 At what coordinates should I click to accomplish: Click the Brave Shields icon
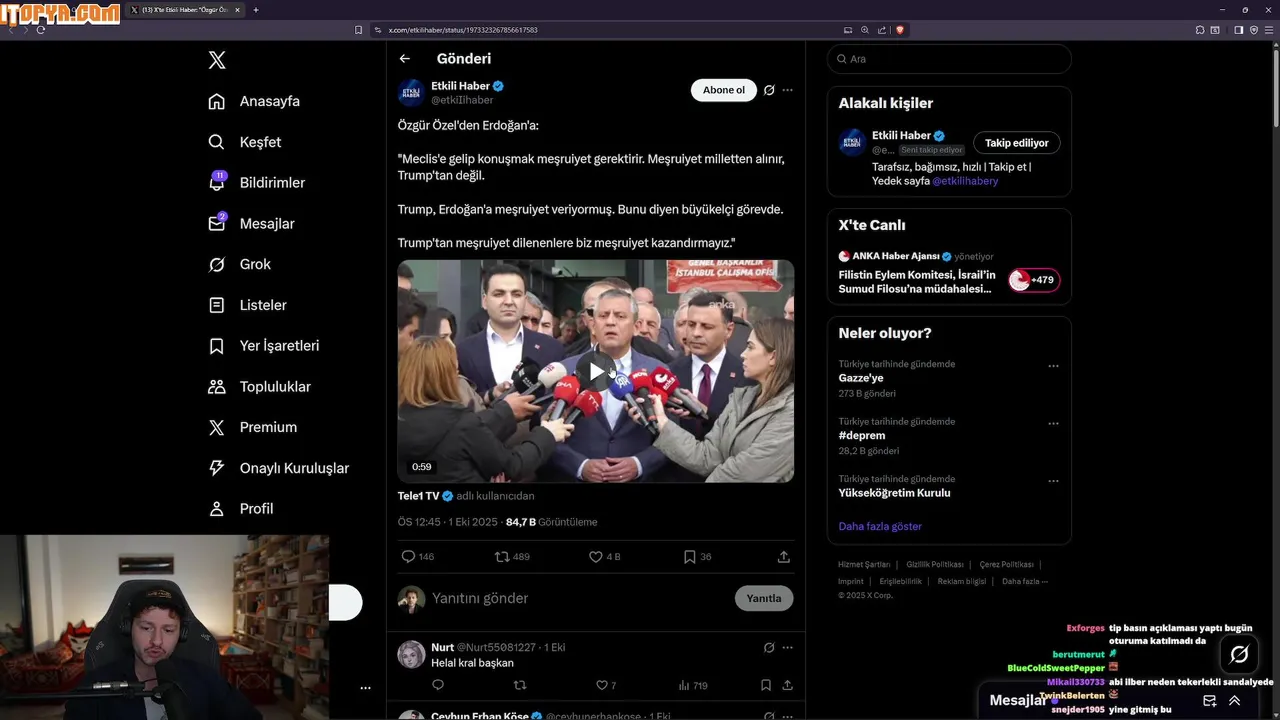pyautogui.click(x=899, y=30)
